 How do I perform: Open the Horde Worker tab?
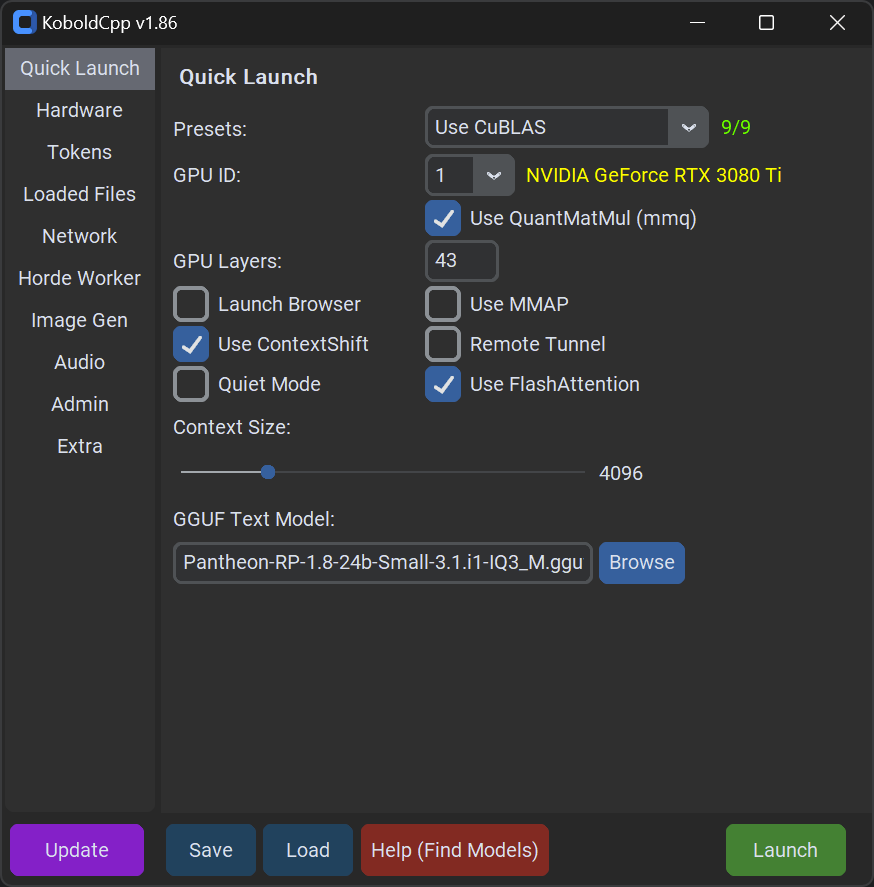(80, 278)
